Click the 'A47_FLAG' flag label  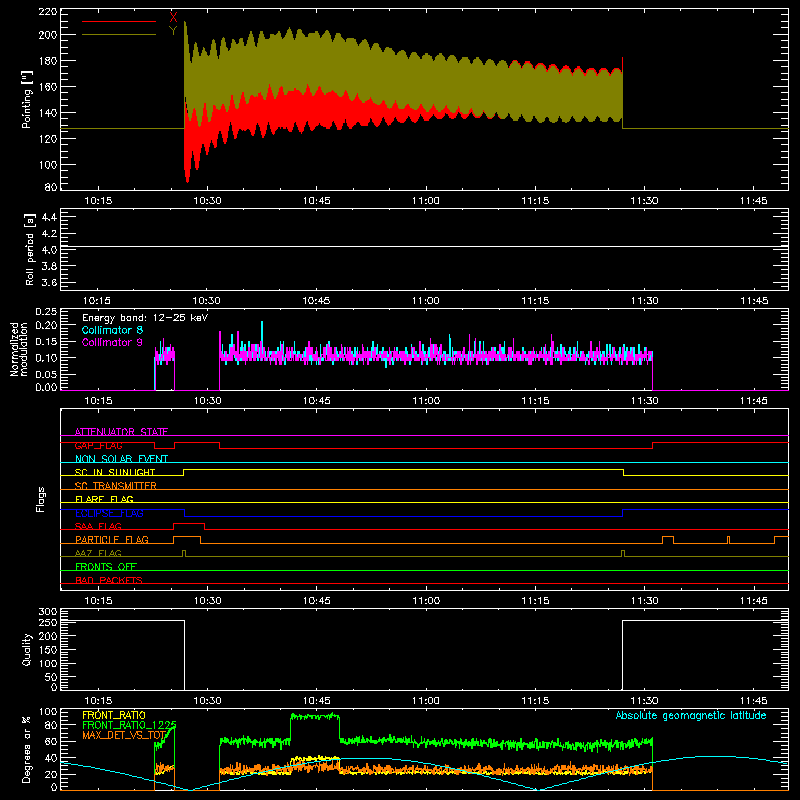tap(98, 553)
